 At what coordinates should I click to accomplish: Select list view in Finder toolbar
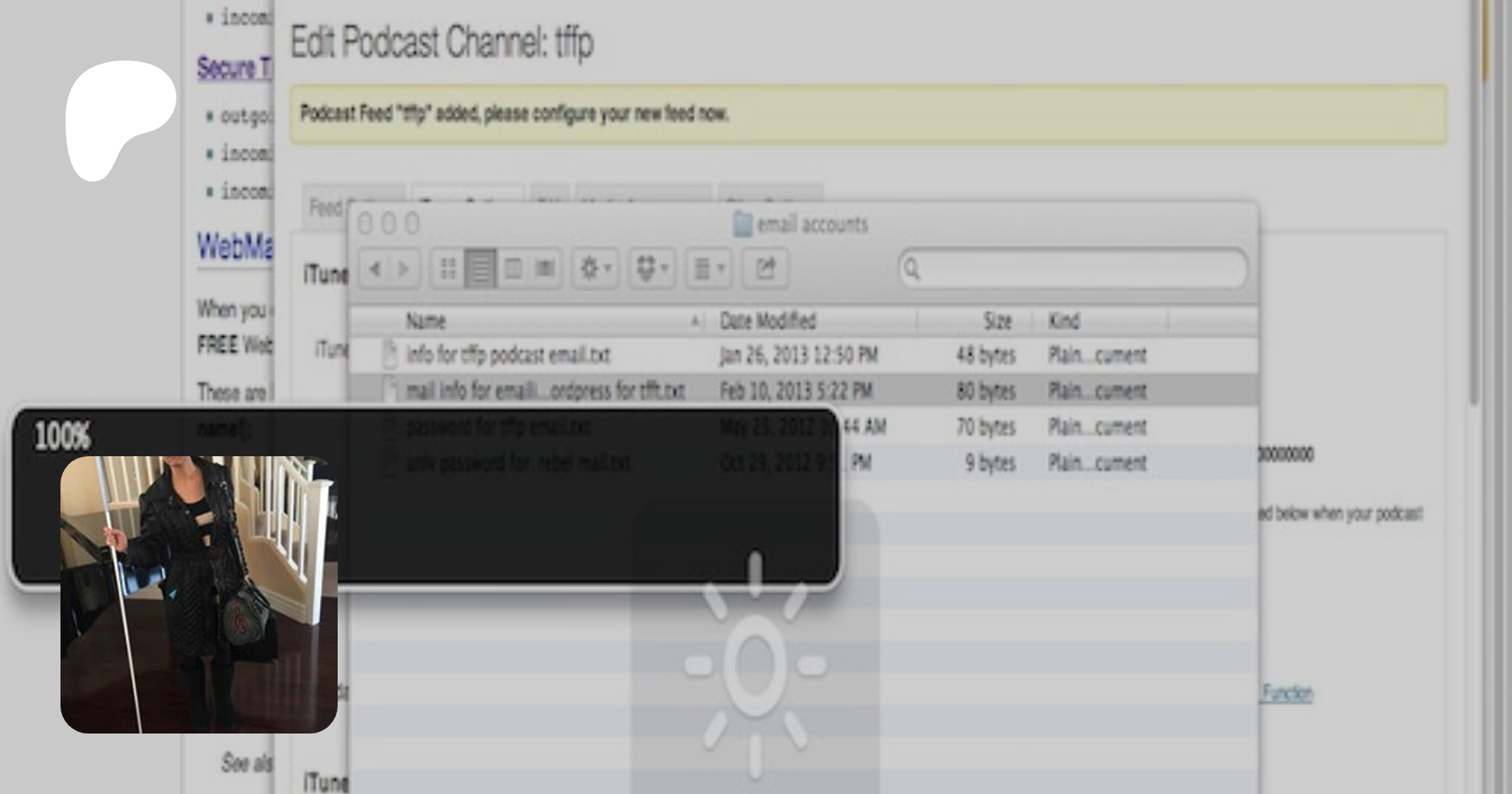pos(480,269)
